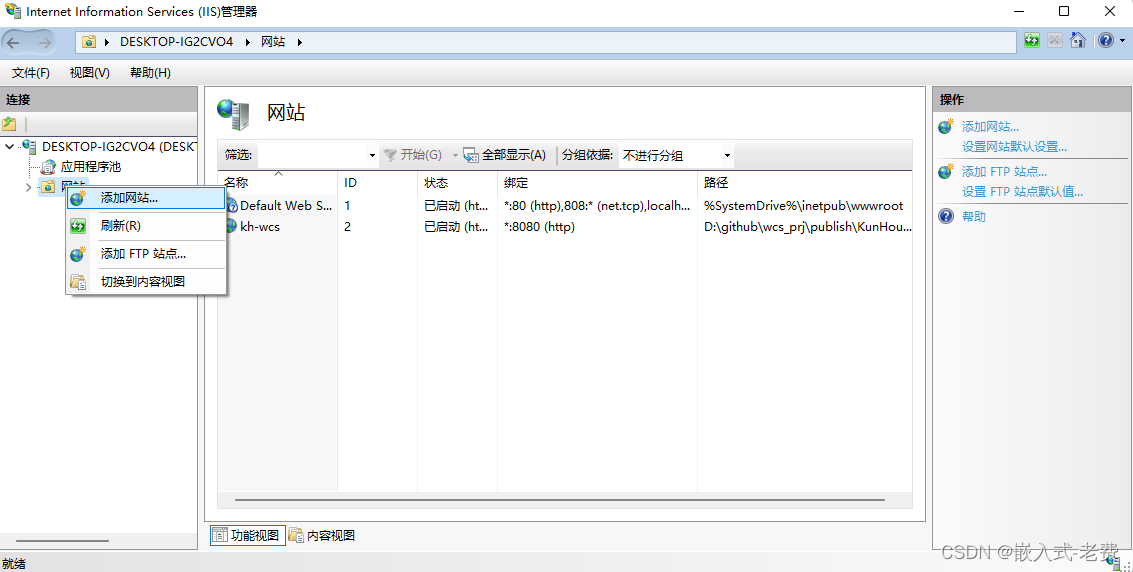Click the blue help icon in actions pane
Image resolution: width=1133 pixels, height=572 pixels.
tap(947, 216)
